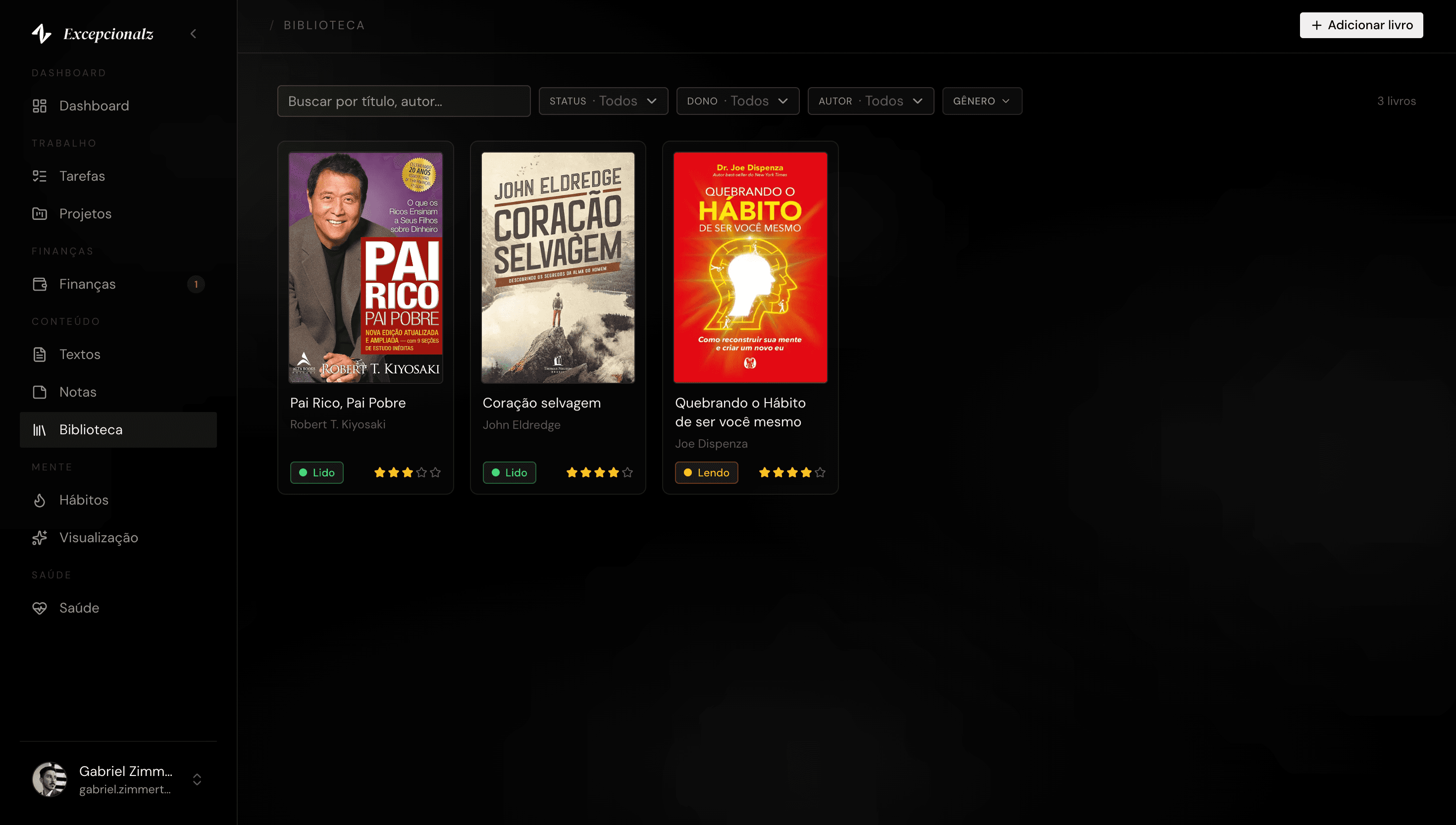Click the Pai Rico, Pai Pobre title
The image size is (1456, 825).
pos(348,403)
